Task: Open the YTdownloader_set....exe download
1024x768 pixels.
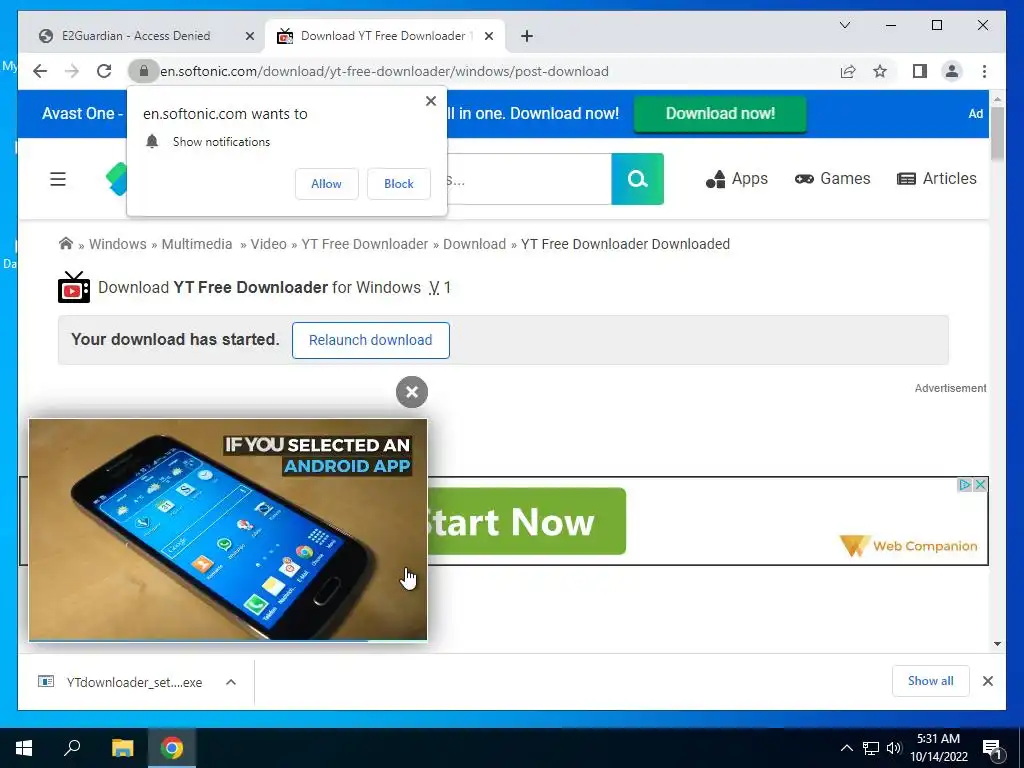Action: point(134,682)
